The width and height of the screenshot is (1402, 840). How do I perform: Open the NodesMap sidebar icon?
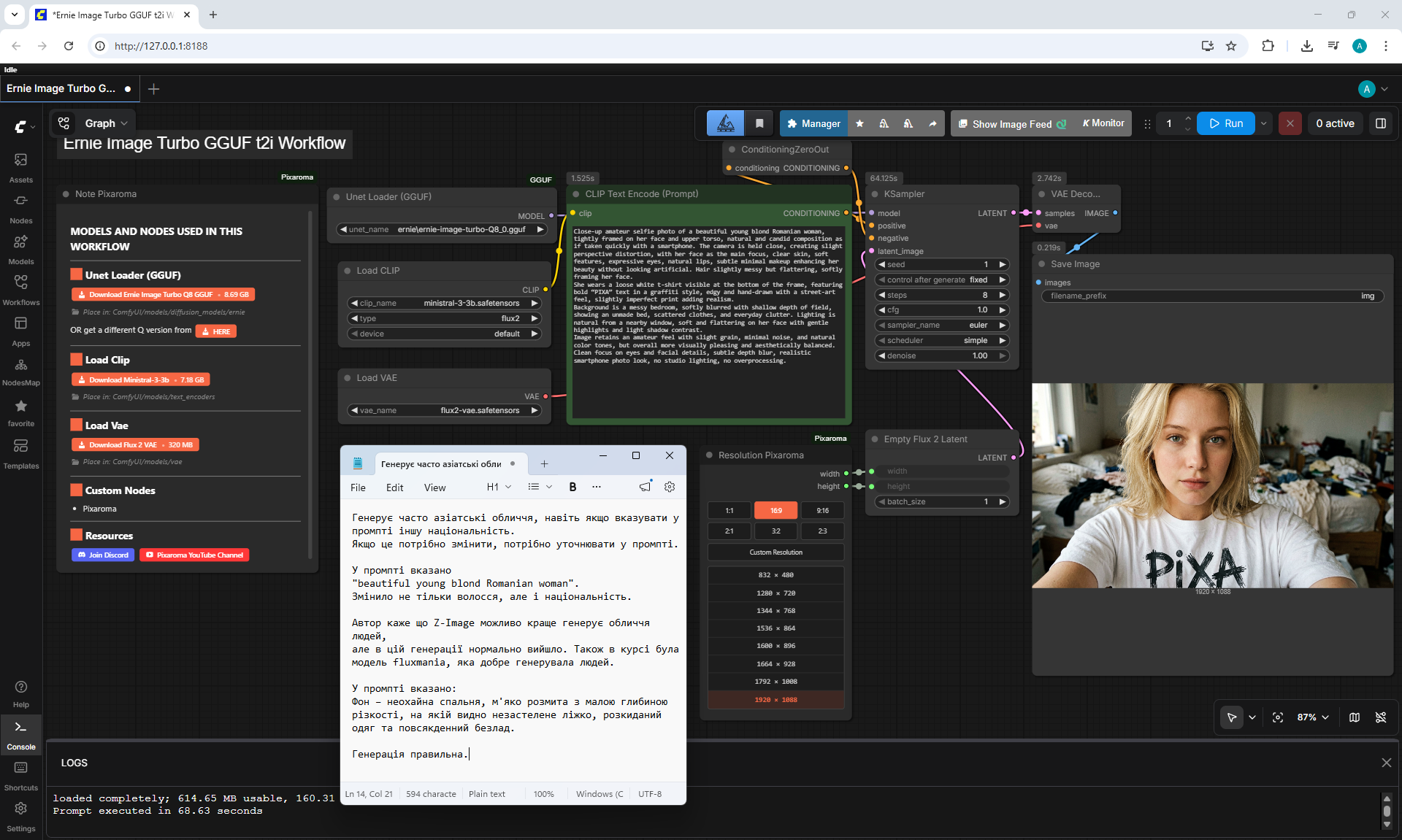(20, 371)
